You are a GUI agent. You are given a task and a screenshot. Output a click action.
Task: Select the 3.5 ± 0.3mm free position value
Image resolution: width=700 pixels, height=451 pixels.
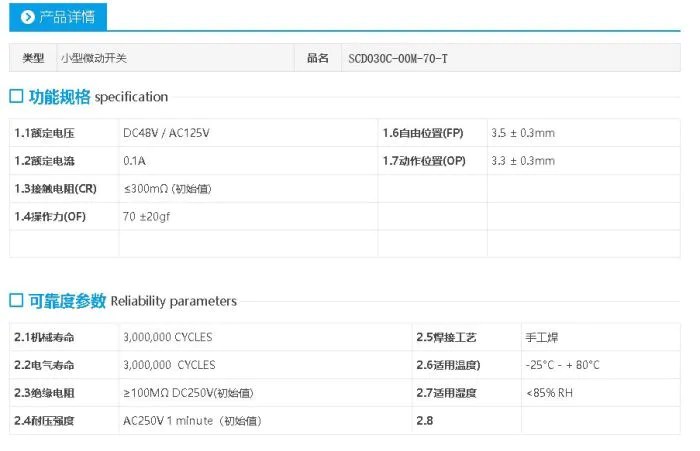522,133
